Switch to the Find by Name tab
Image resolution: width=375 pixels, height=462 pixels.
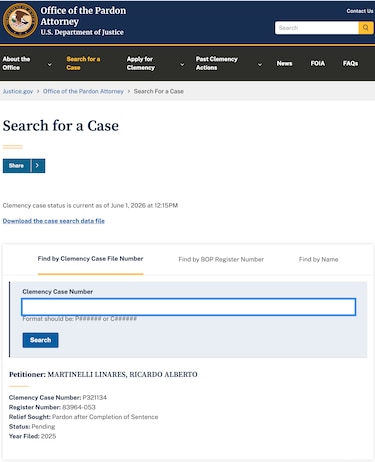coord(318,259)
